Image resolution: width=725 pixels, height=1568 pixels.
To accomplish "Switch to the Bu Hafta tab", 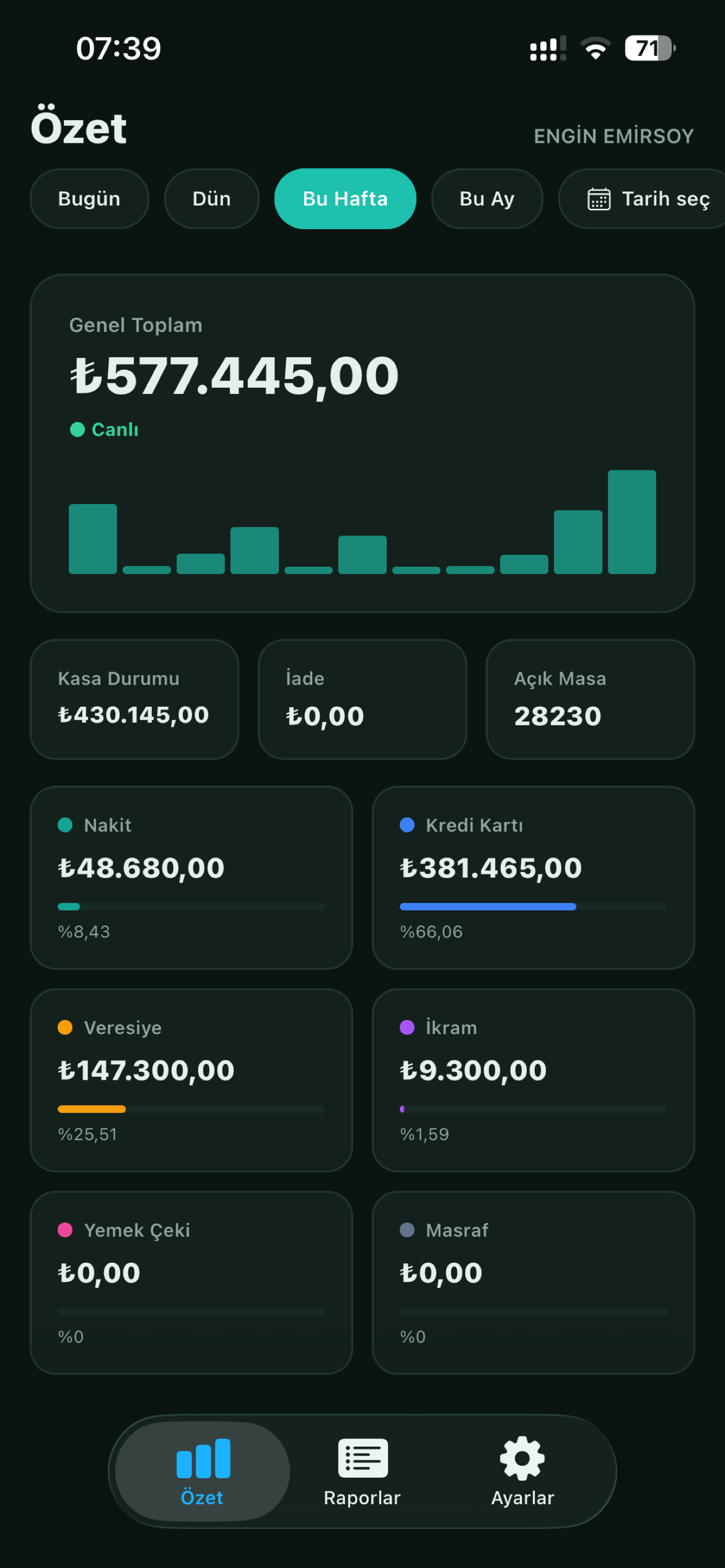I will pos(345,199).
